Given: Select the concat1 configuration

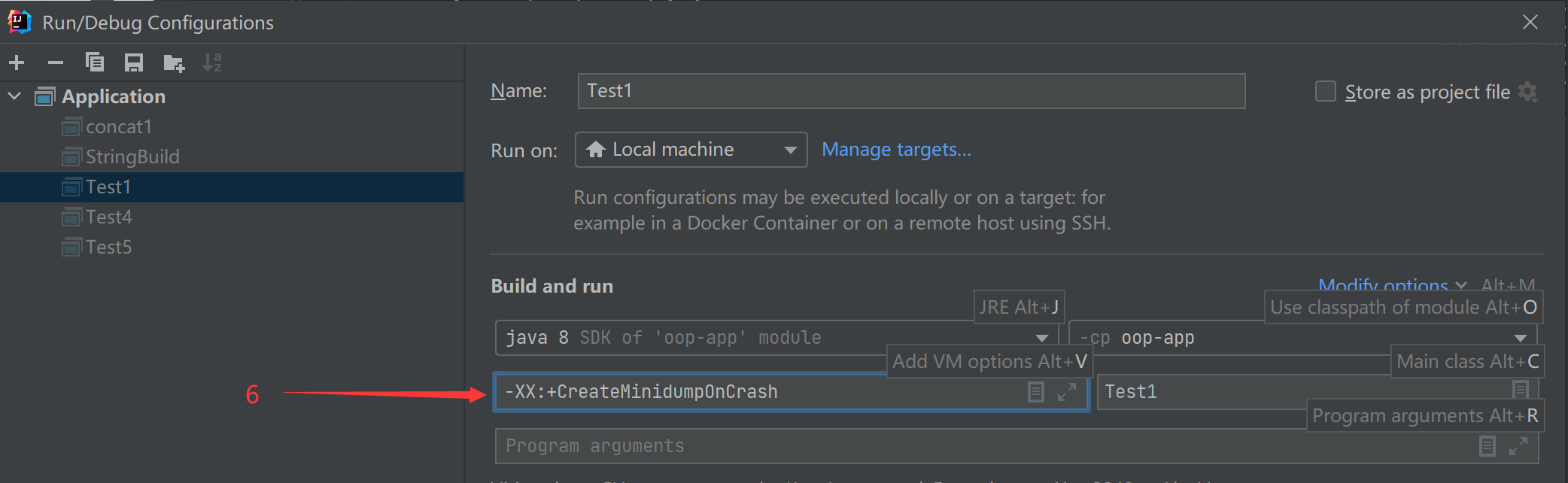Looking at the screenshot, I should (118, 127).
